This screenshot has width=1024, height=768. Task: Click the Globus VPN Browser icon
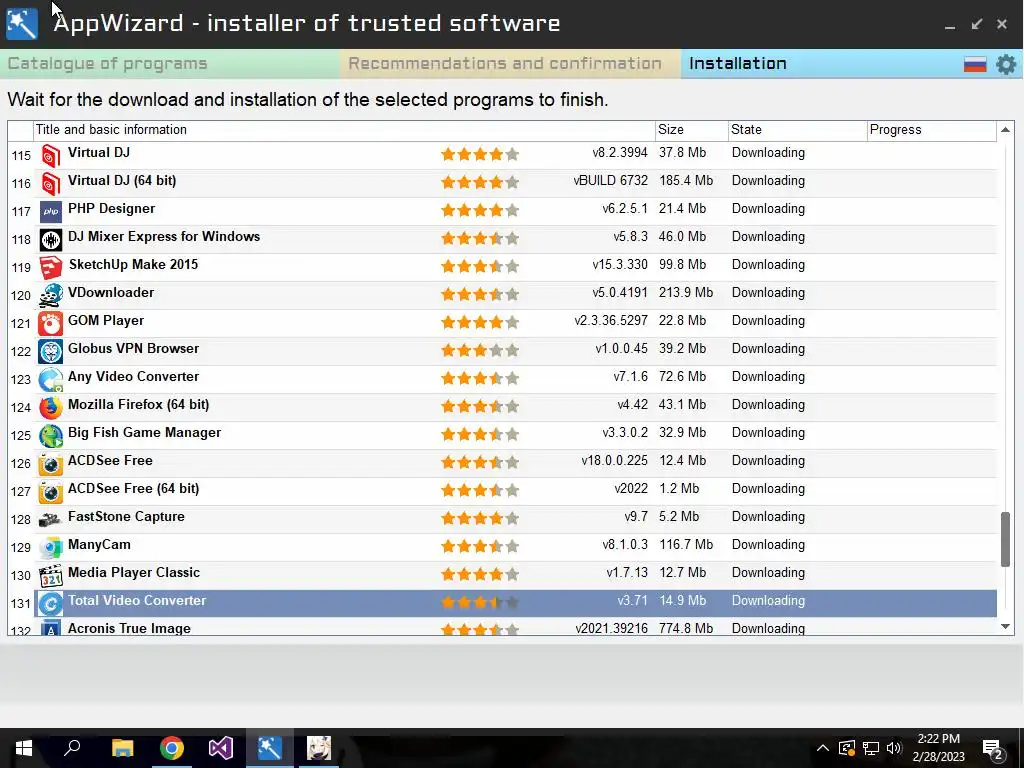[x=50, y=351]
